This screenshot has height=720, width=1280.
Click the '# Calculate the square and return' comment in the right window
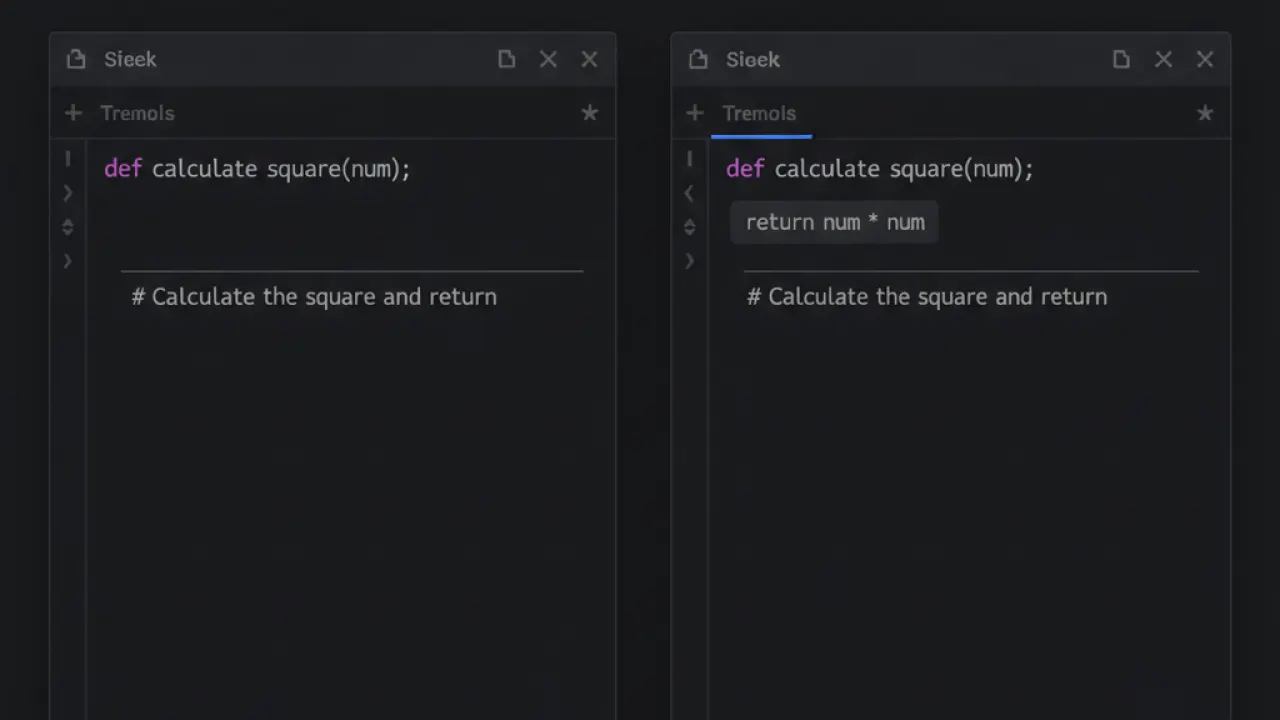927,297
